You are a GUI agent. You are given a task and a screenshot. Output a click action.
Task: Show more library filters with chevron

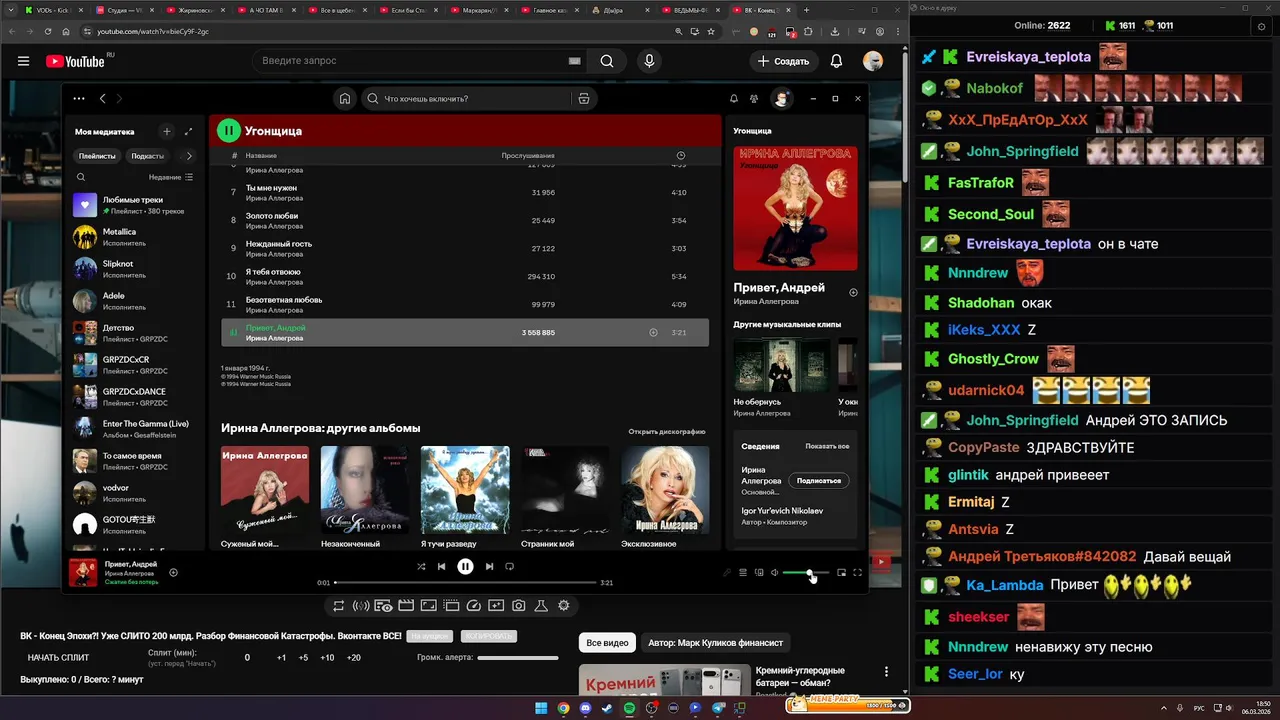189,156
